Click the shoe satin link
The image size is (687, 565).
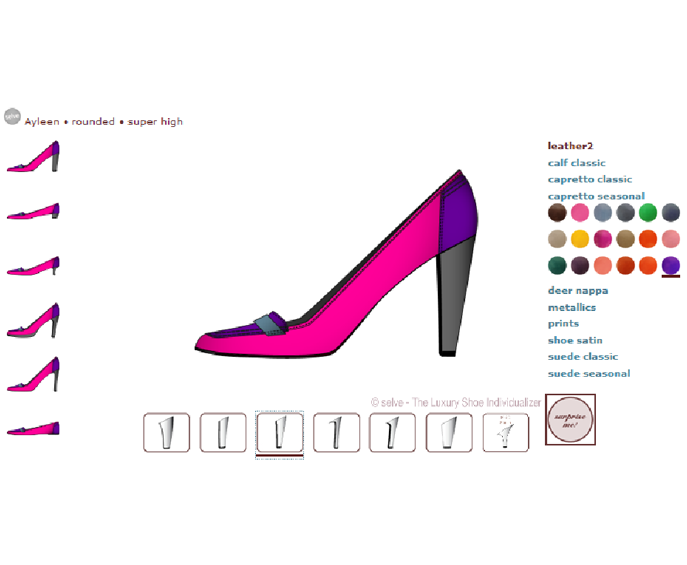point(574,340)
